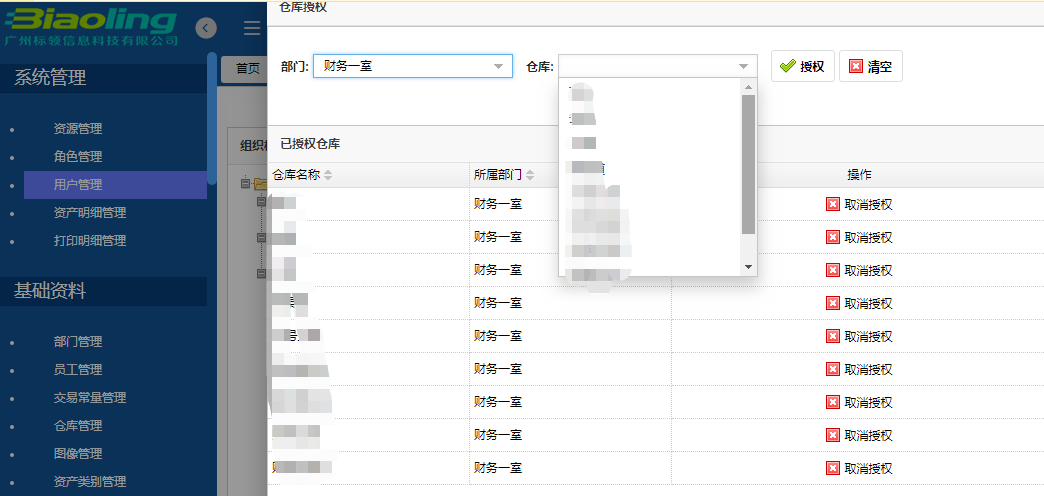Click 取消授权 in the last visible row
This screenshot has height=496, width=1044.
858,468
